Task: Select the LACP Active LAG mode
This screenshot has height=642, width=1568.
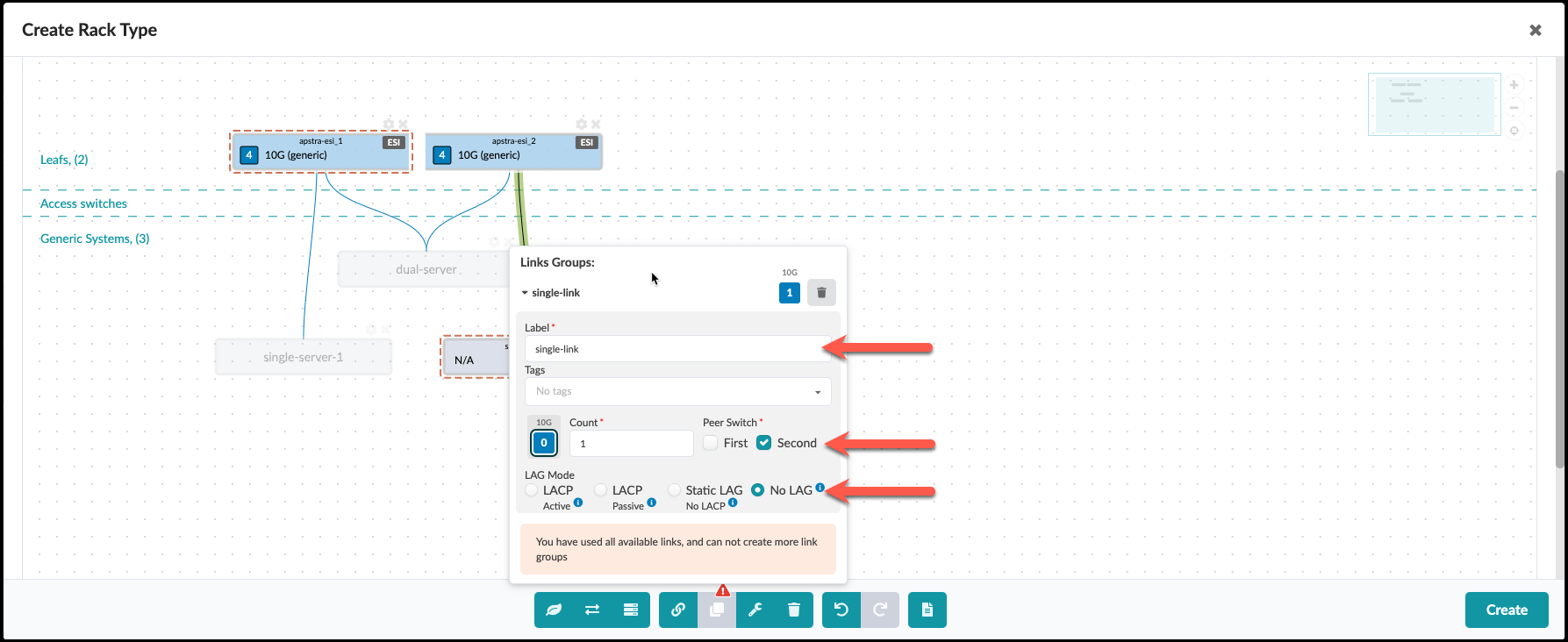Action: pyautogui.click(x=532, y=490)
